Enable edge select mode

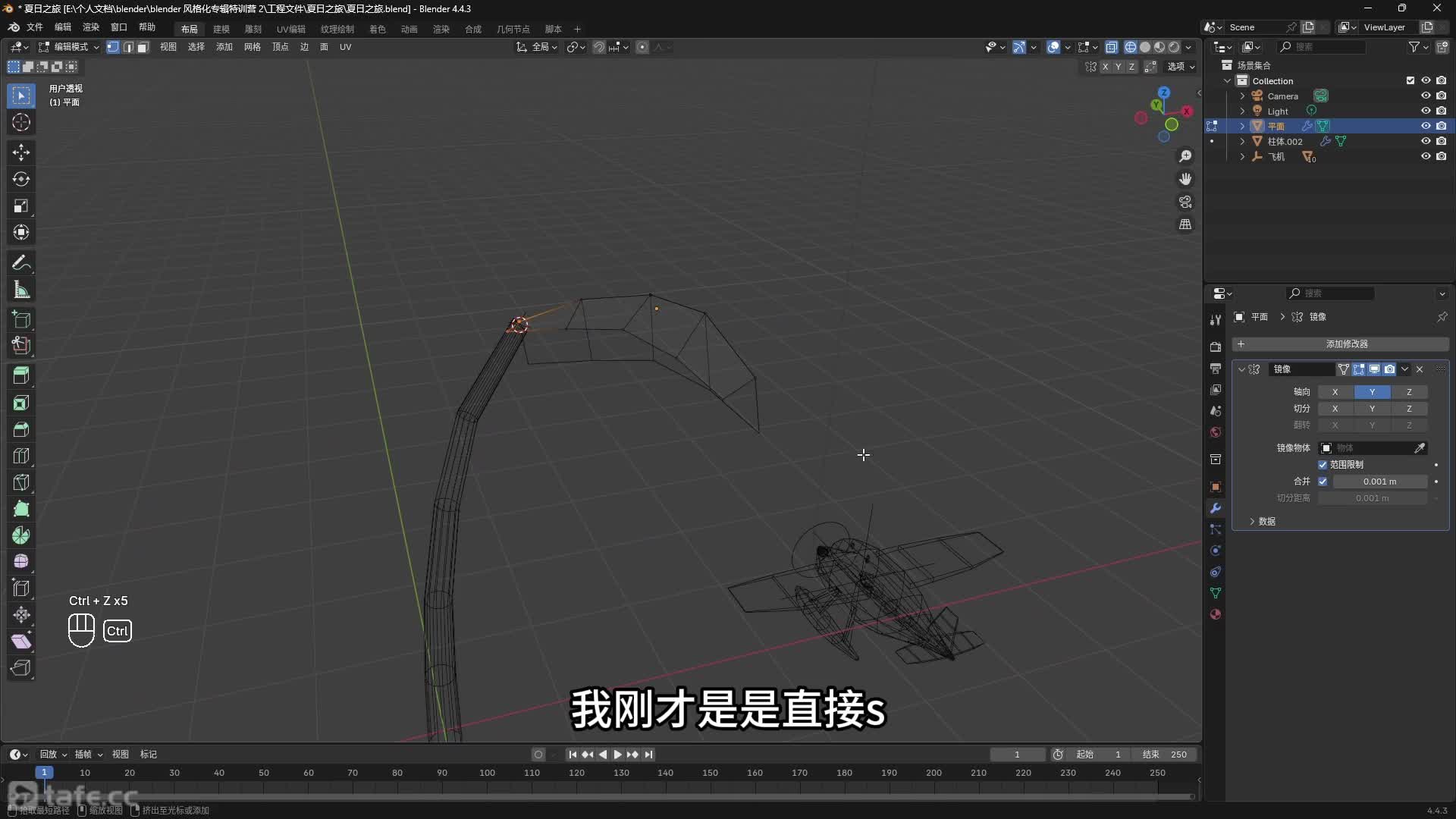click(x=128, y=47)
